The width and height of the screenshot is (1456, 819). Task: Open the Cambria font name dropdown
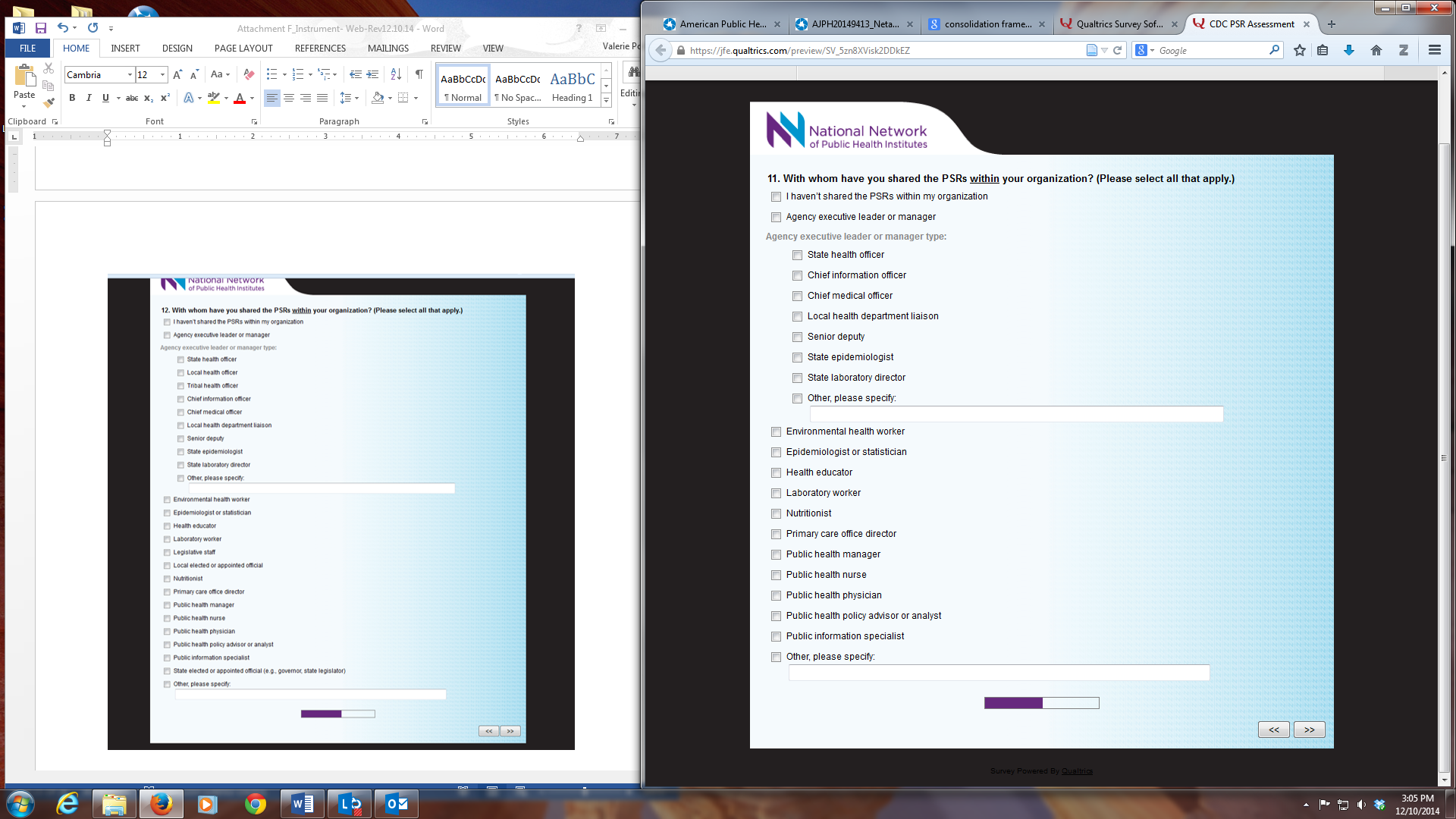coord(130,74)
